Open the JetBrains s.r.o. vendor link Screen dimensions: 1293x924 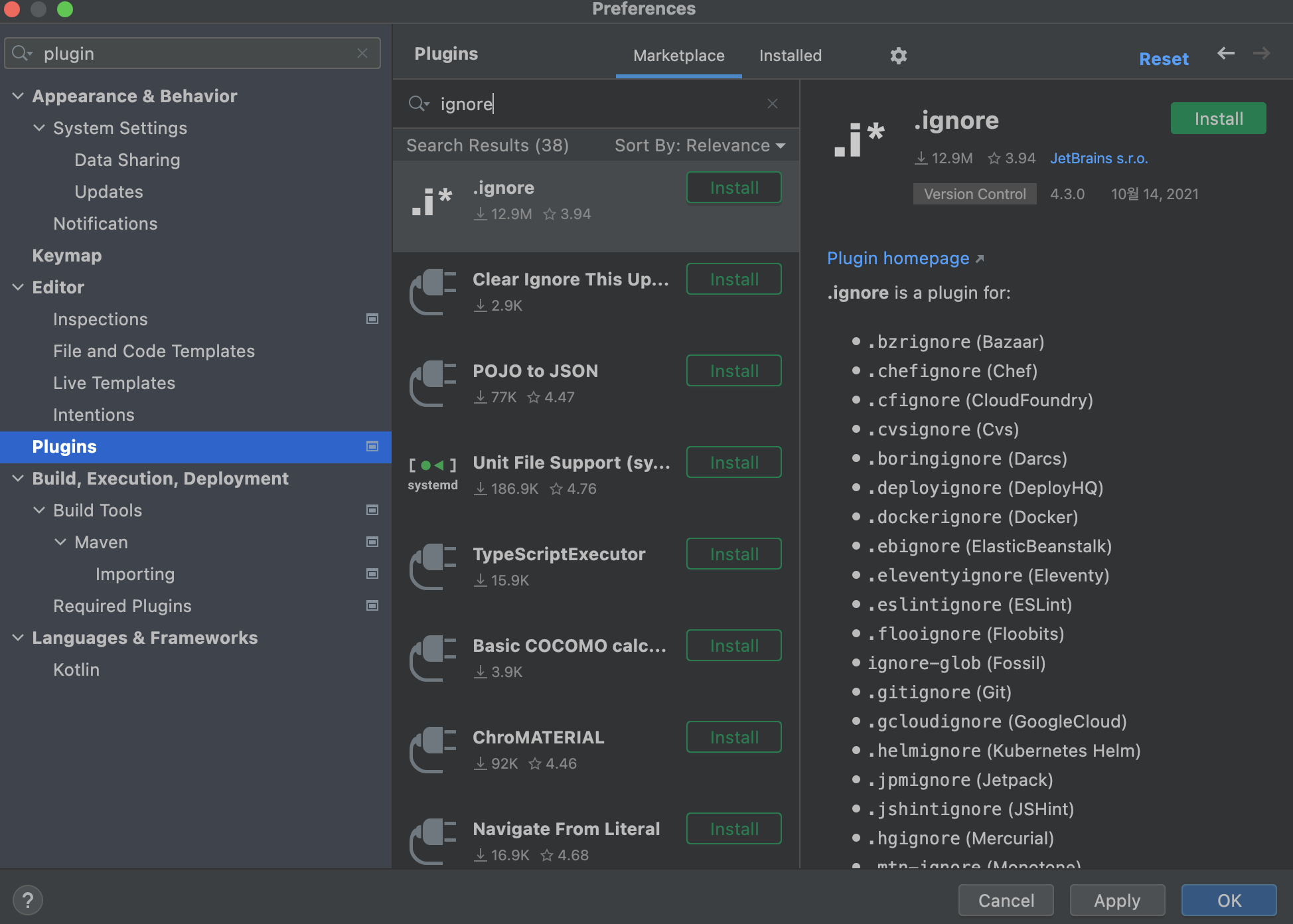tap(1099, 158)
